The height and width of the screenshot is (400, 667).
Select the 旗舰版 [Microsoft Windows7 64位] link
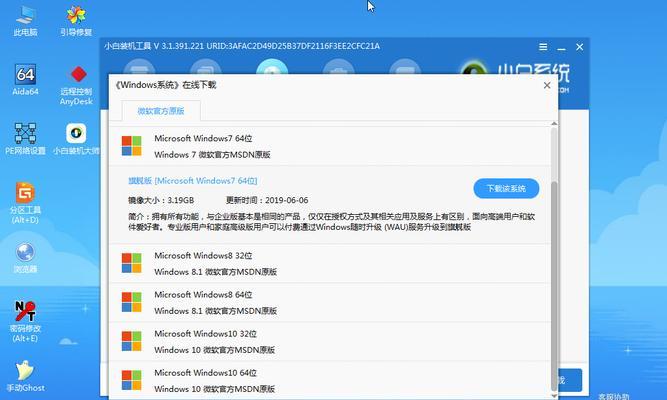tap(193, 181)
